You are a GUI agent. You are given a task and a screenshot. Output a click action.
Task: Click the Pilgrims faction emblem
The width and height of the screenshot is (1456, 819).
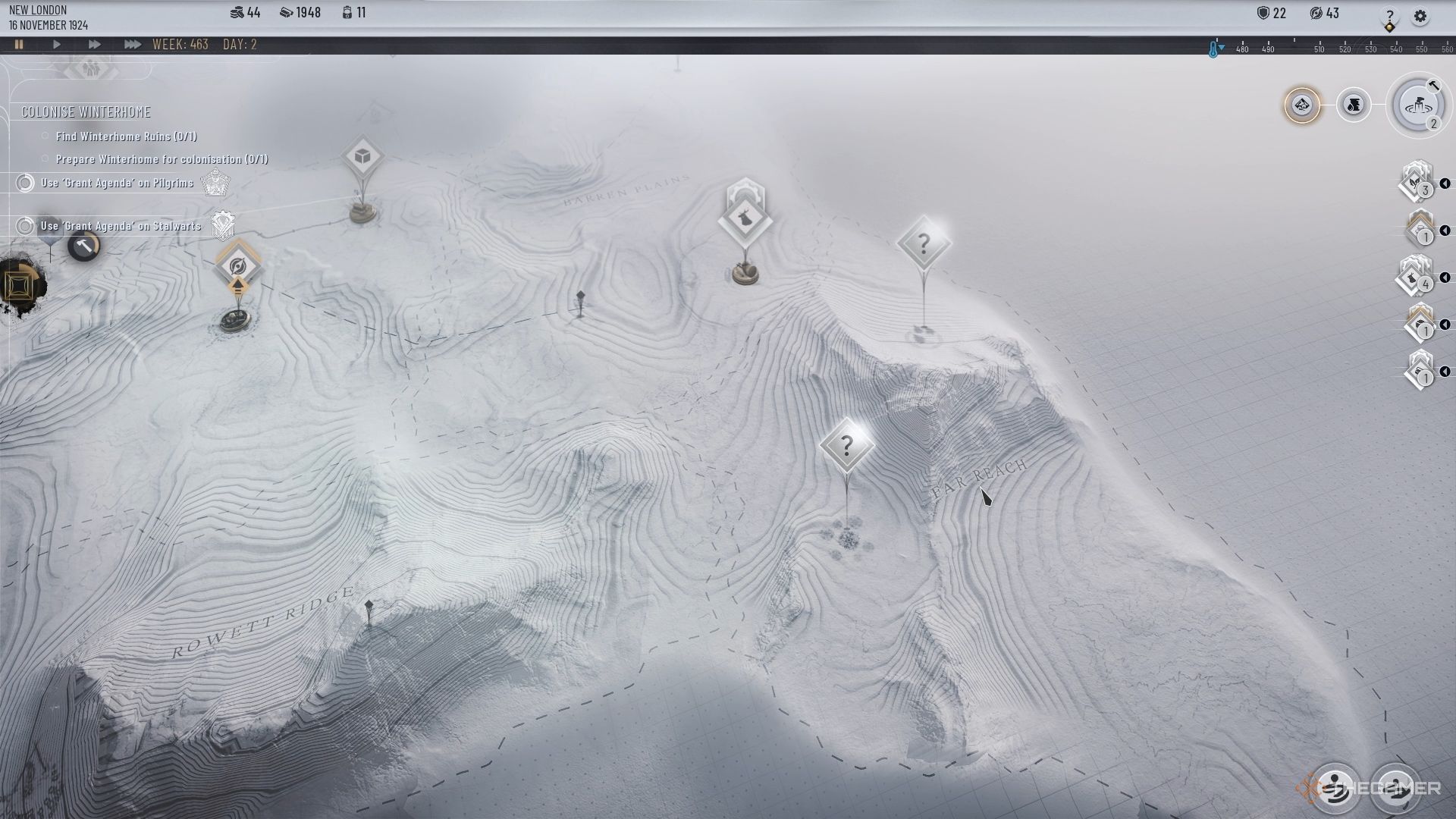pyautogui.click(x=215, y=183)
